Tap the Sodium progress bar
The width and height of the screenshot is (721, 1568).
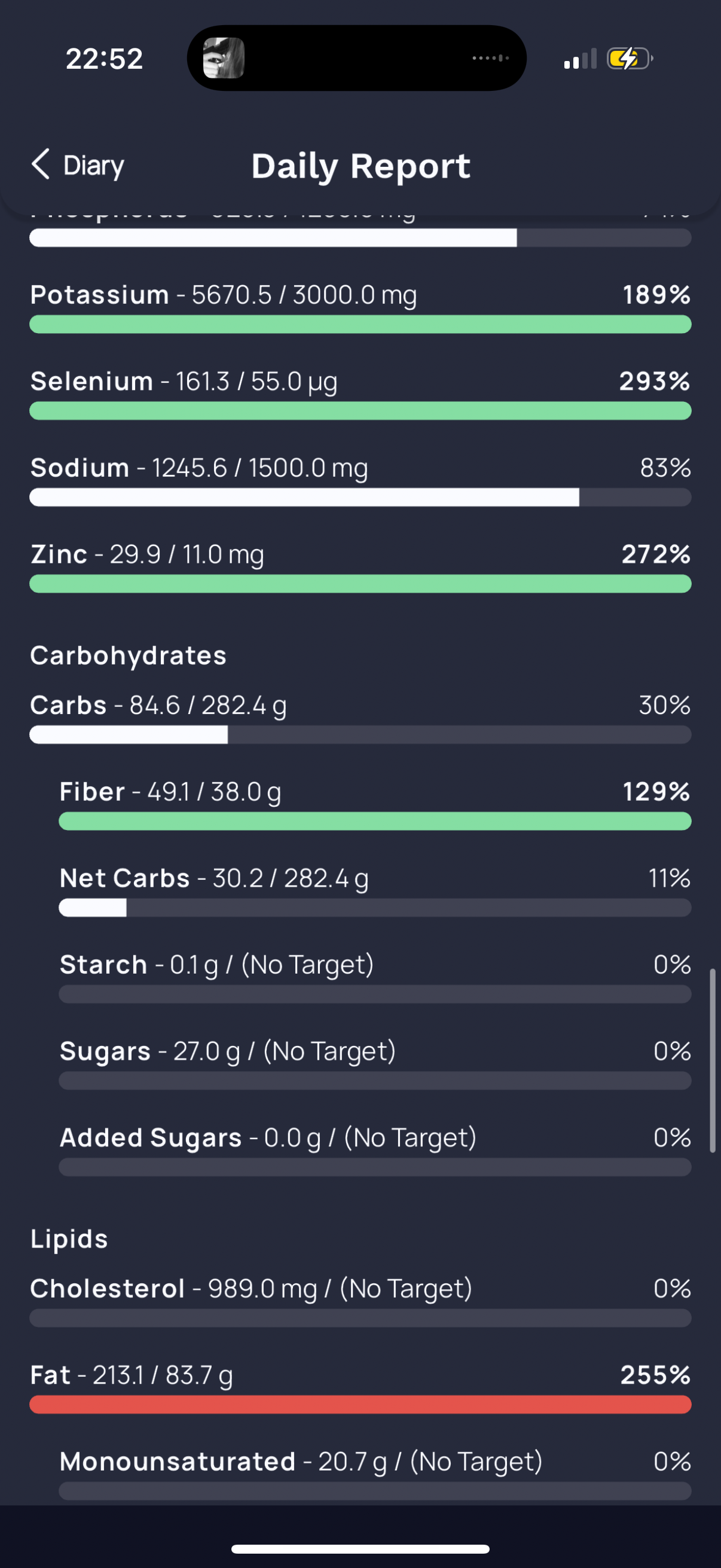(360, 498)
